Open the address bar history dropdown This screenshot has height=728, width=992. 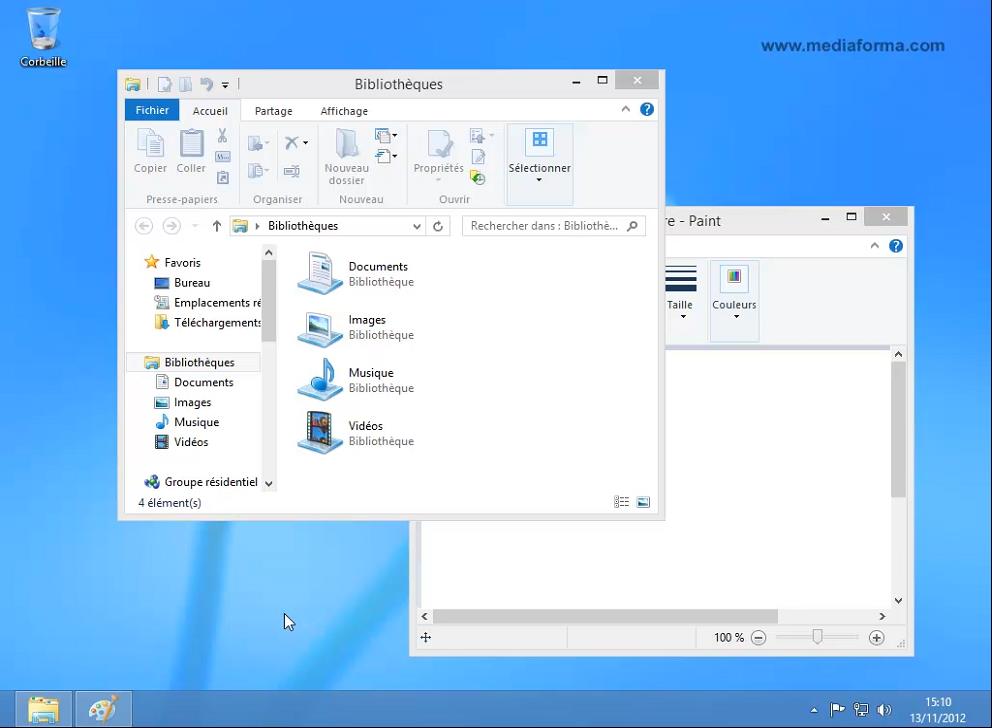point(417,226)
